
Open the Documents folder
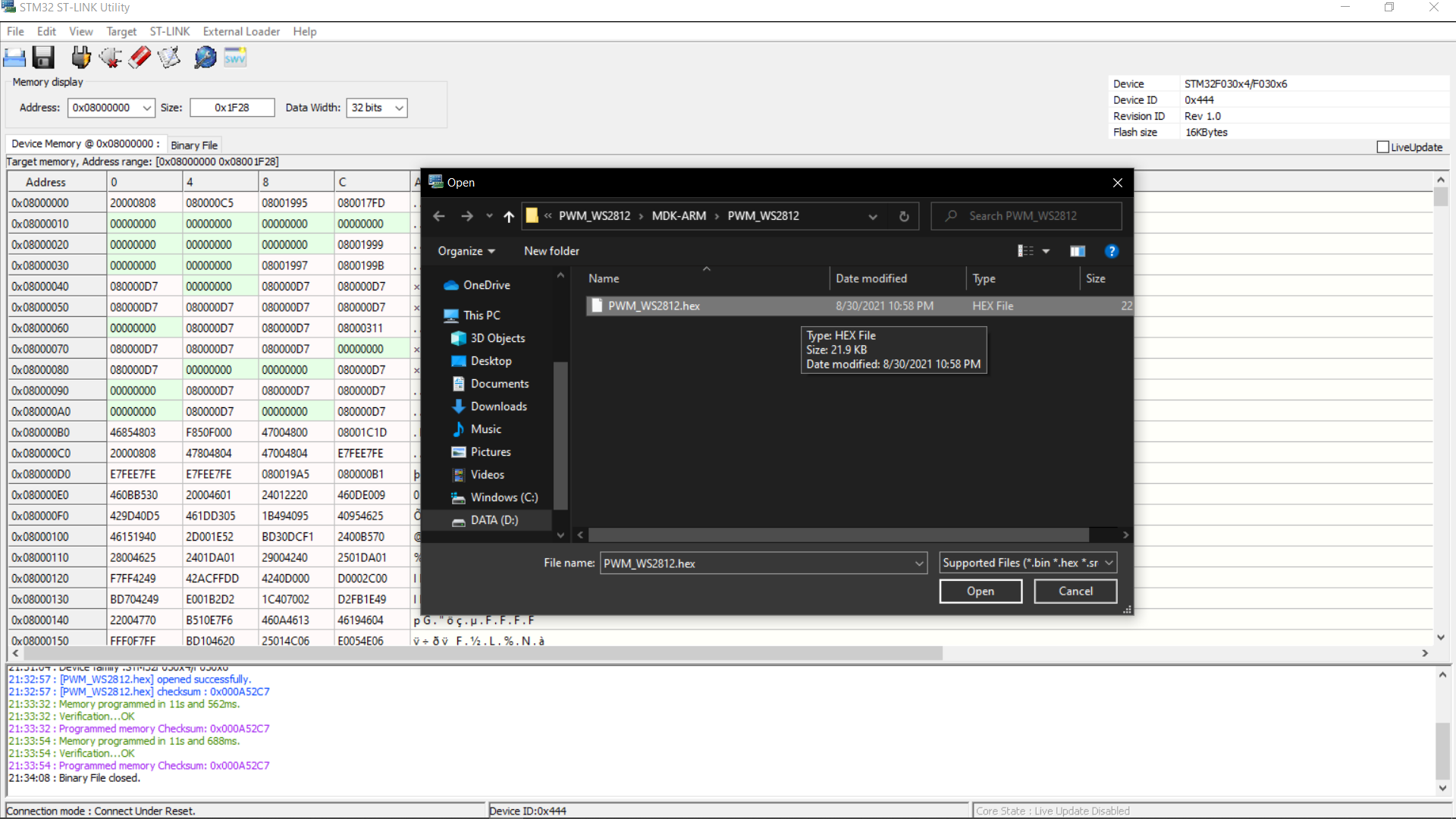(500, 384)
